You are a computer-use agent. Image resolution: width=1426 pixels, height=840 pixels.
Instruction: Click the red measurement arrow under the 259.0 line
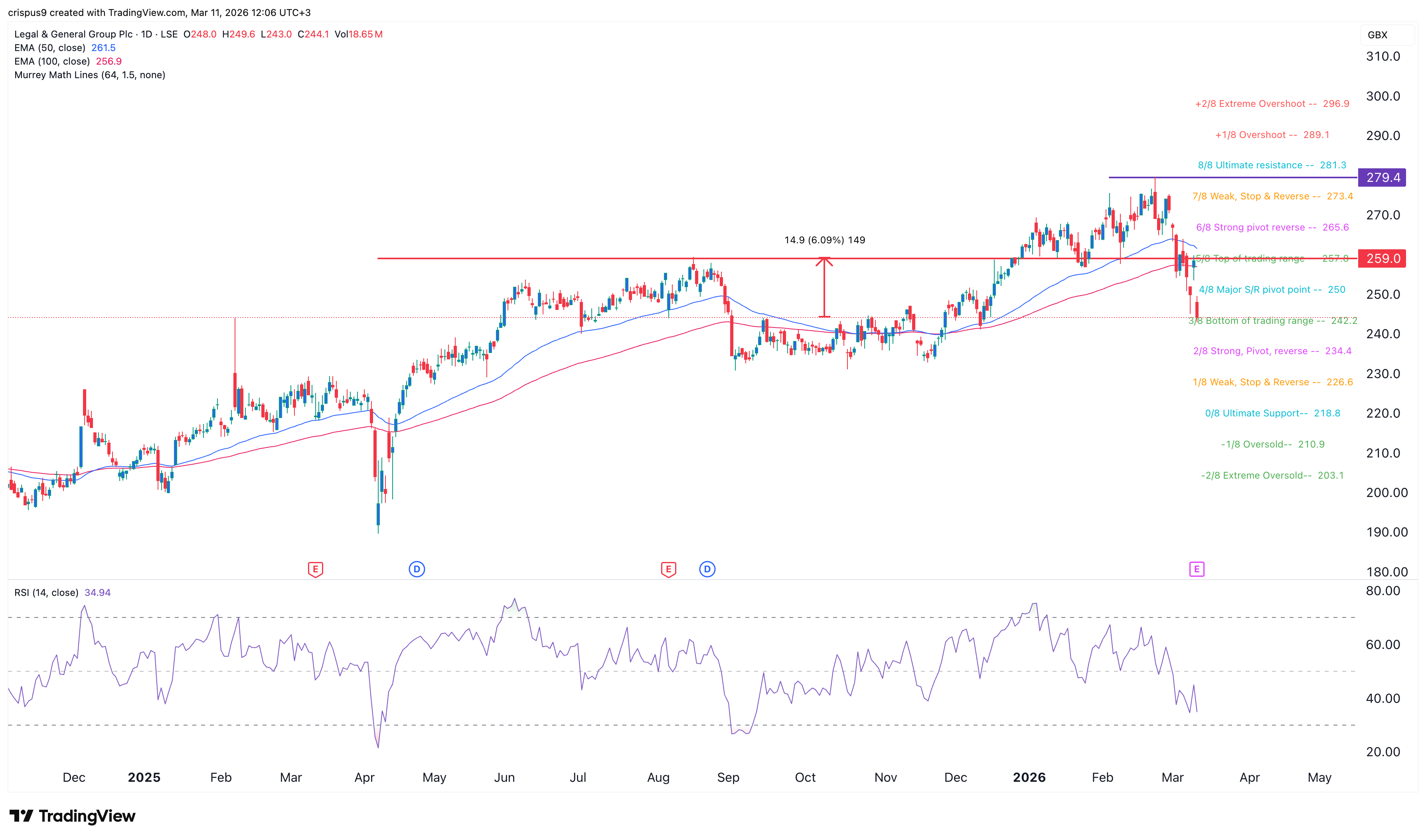tap(824, 287)
